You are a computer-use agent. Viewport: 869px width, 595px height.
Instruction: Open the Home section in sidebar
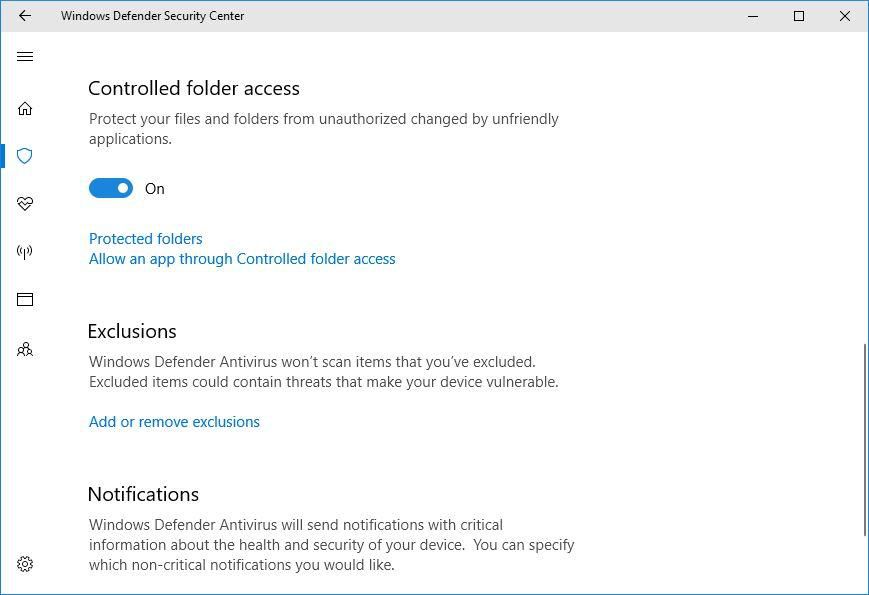(x=25, y=108)
